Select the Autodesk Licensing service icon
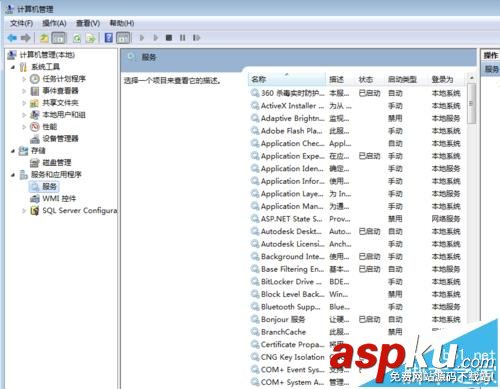Image resolution: width=500 pixels, height=389 pixels. tap(255, 244)
